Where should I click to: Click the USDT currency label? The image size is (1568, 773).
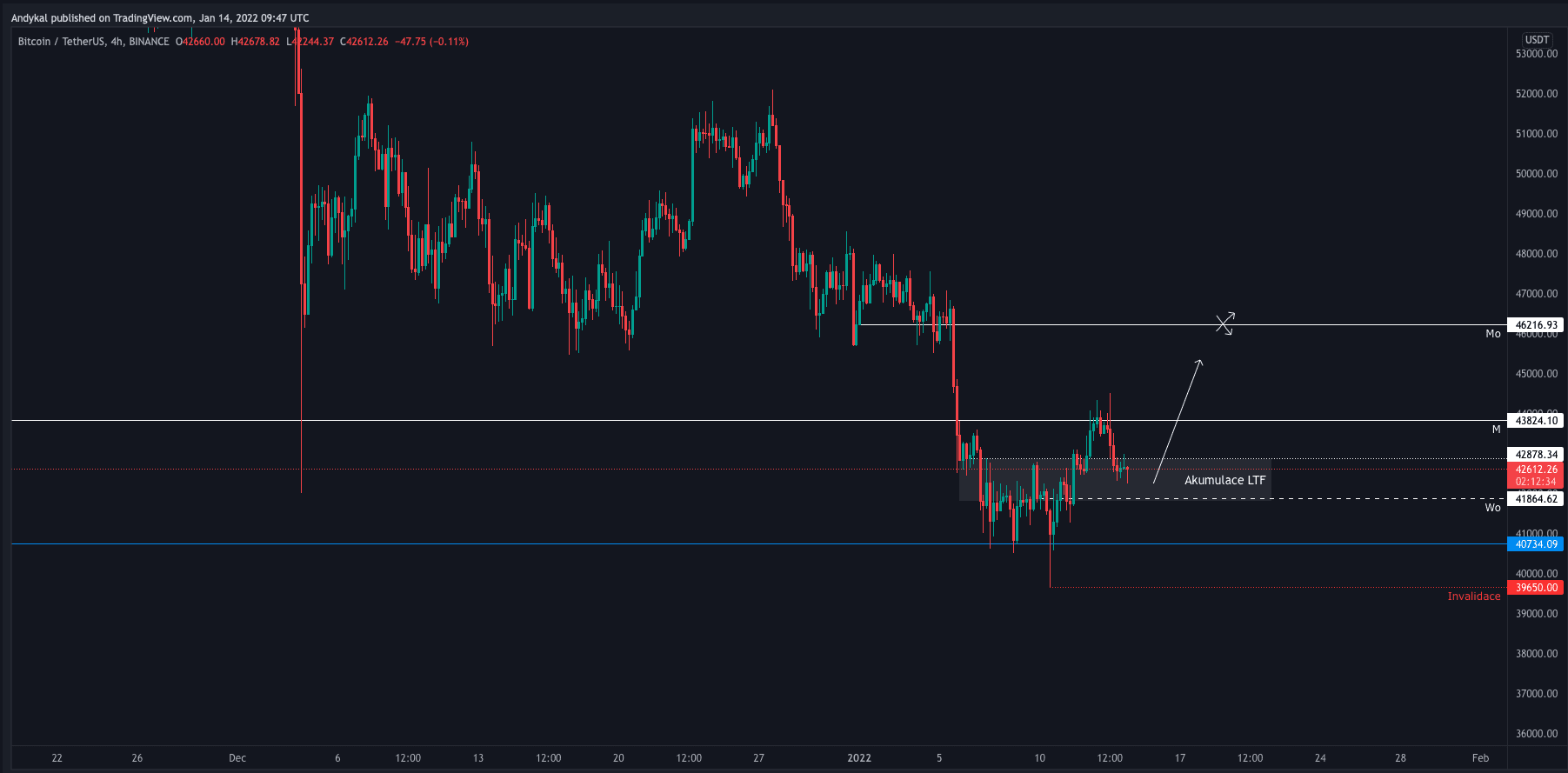pos(1537,40)
